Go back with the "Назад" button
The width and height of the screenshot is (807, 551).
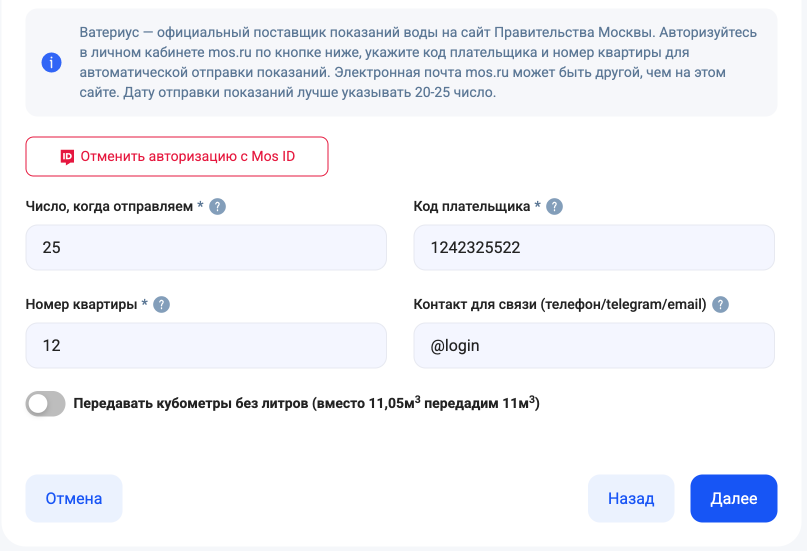pyautogui.click(x=631, y=498)
